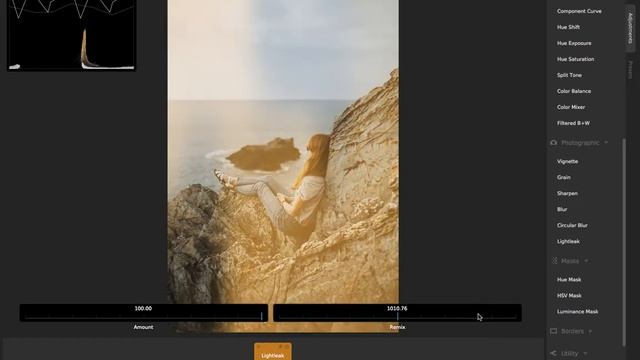Collapse the Masks section arrow
Viewport: 640px width, 360px height.
click(x=587, y=261)
